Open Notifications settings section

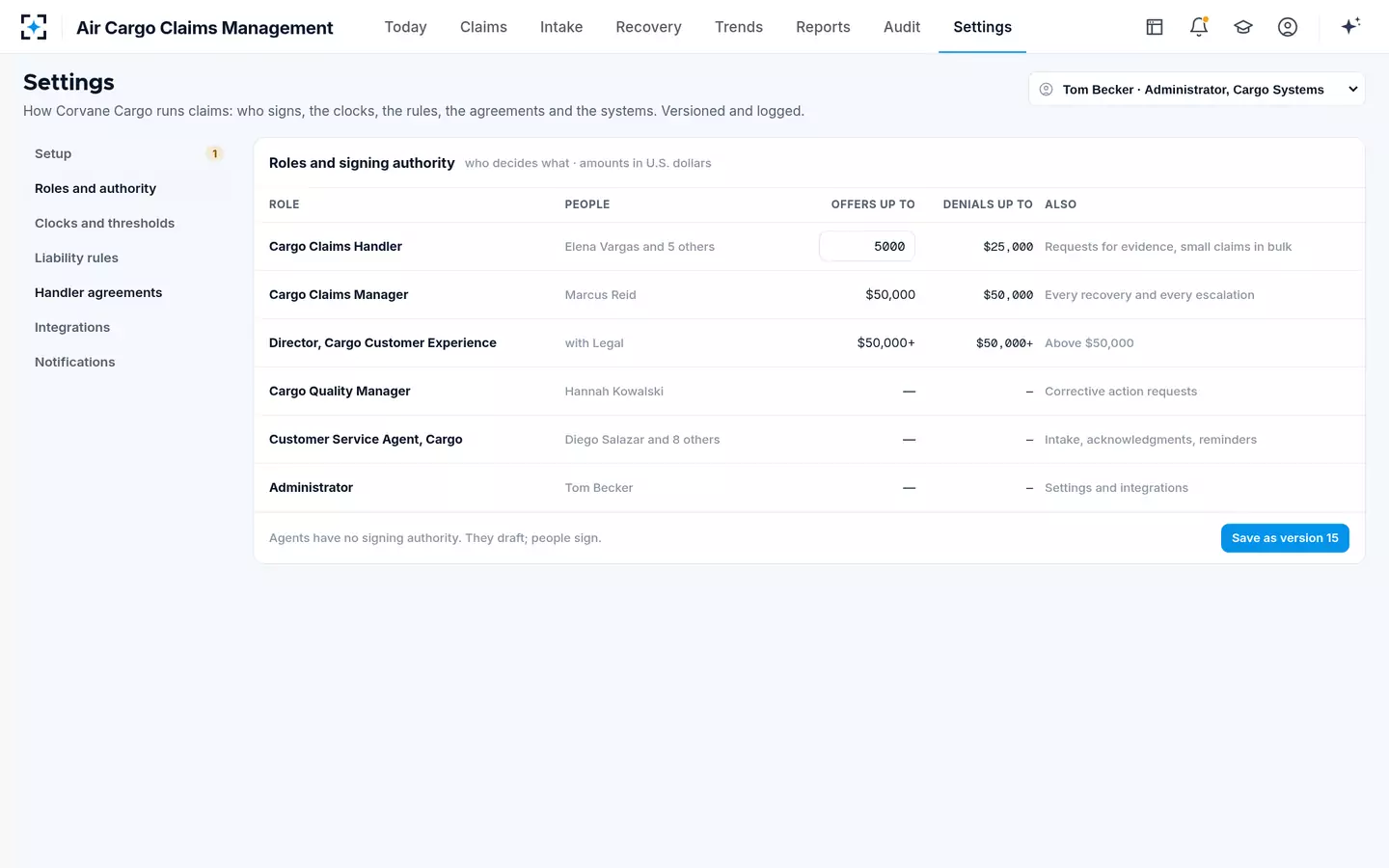coord(127,362)
